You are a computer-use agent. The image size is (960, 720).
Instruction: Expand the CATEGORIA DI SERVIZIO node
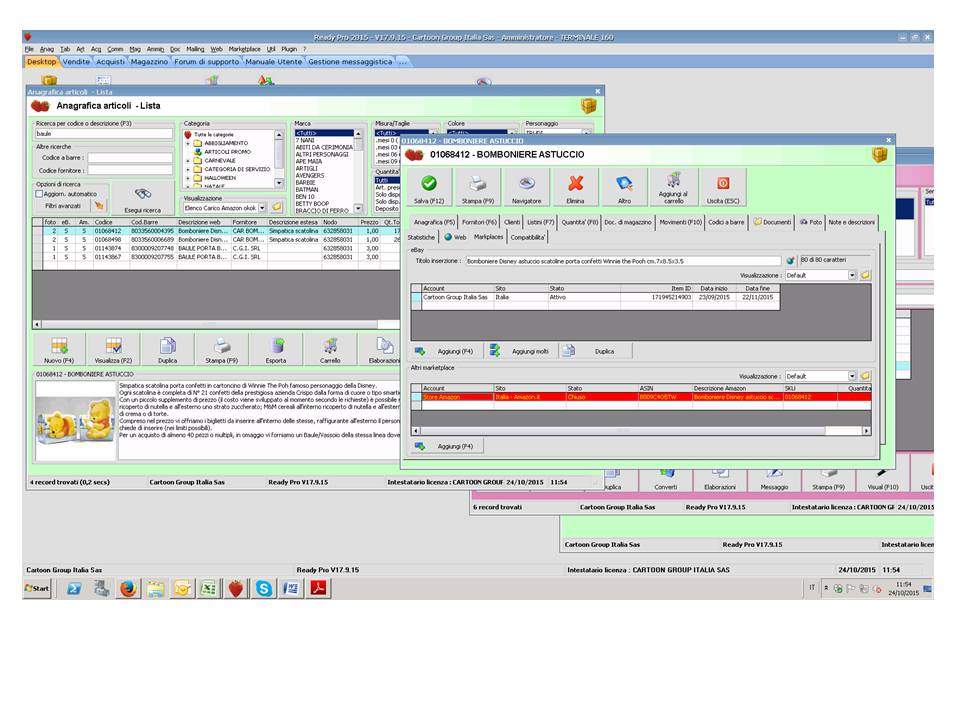tap(189, 169)
